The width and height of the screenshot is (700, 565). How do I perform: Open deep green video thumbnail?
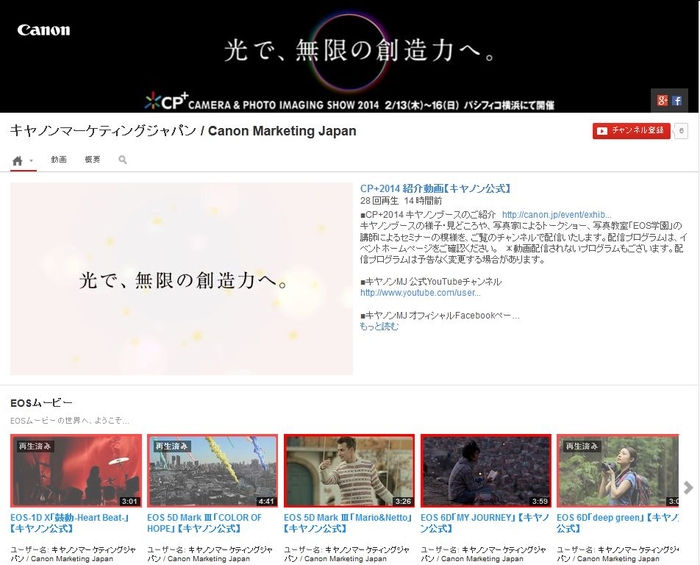[x=617, y=471]
